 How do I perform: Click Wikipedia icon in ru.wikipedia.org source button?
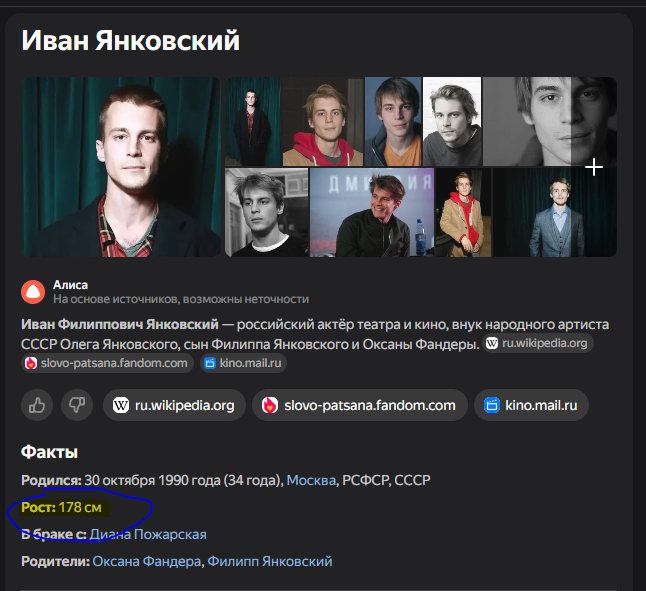121,405
